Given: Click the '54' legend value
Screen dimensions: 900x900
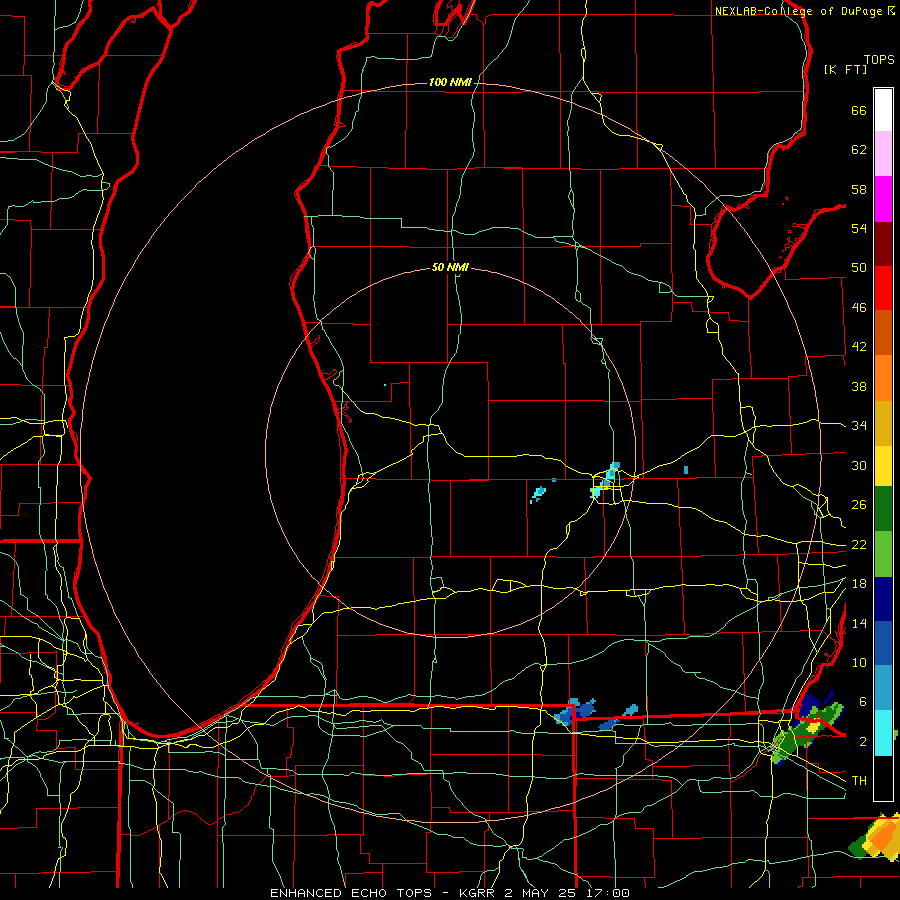Looking at the screenshot, I should tap(859, 228).
